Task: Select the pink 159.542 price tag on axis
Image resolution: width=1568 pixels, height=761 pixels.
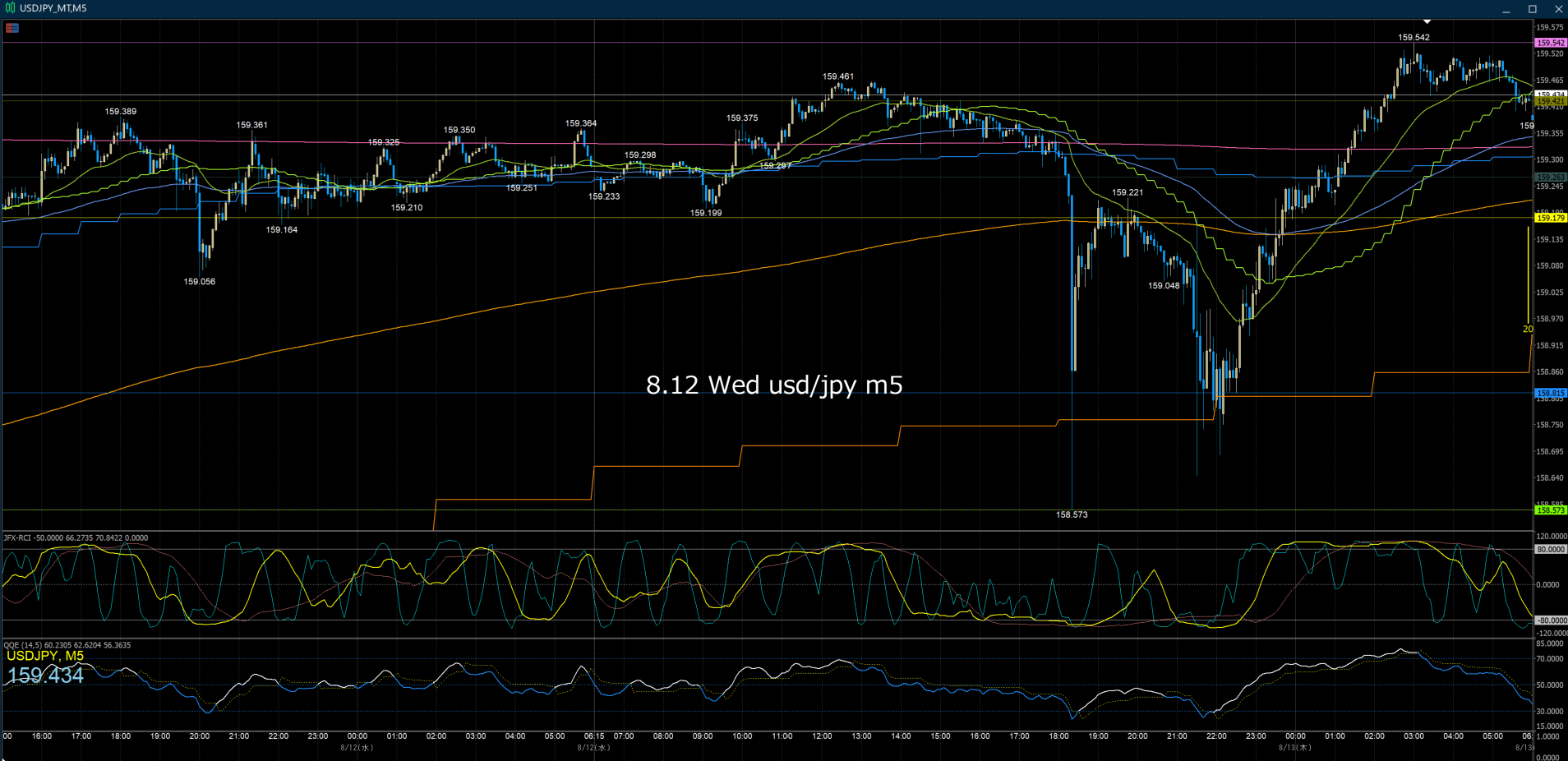Action: coord(1551,43)
